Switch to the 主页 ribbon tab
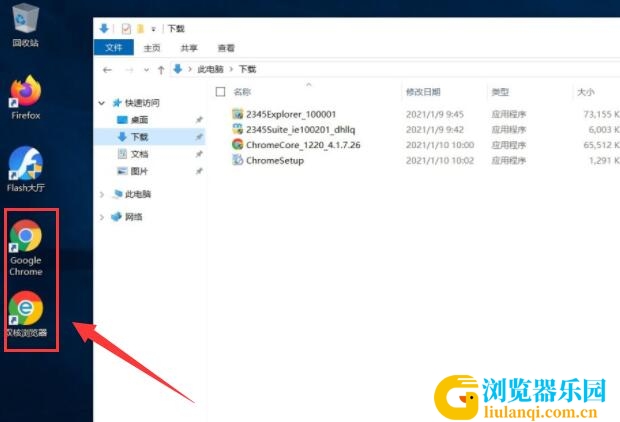Image resolution: width=620 pixels, height=422 pixels. [x=152, y=48]
